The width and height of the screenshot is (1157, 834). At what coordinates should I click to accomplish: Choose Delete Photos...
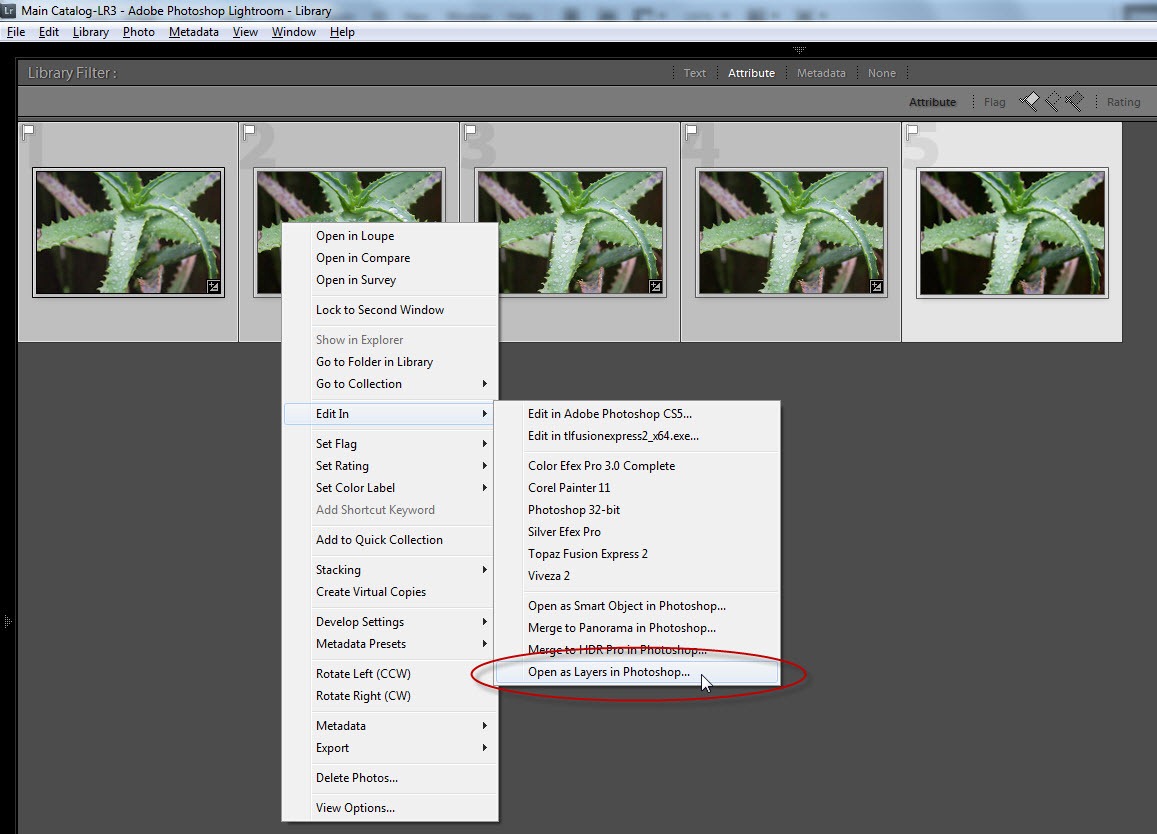click(390, 778)
